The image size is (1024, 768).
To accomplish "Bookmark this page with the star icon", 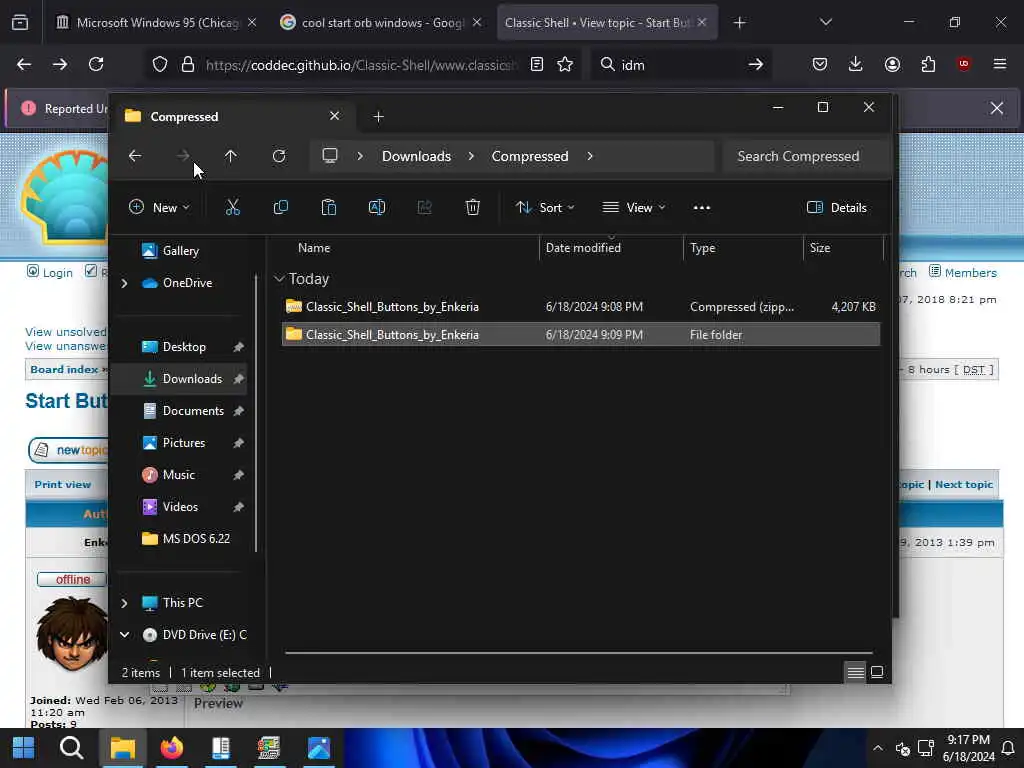I will pos(565,64).
